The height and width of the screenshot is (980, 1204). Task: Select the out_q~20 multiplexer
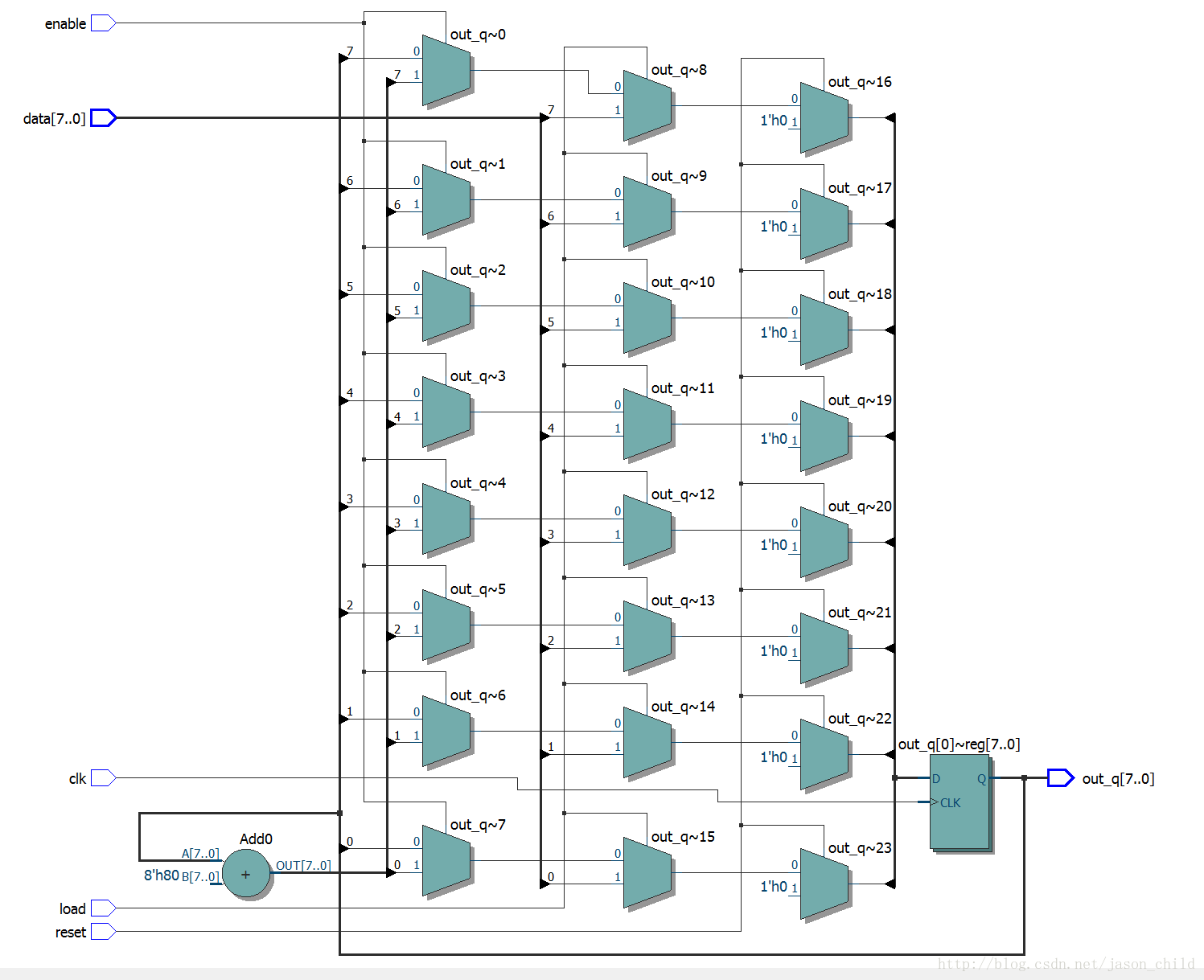(x=824, y=543)
